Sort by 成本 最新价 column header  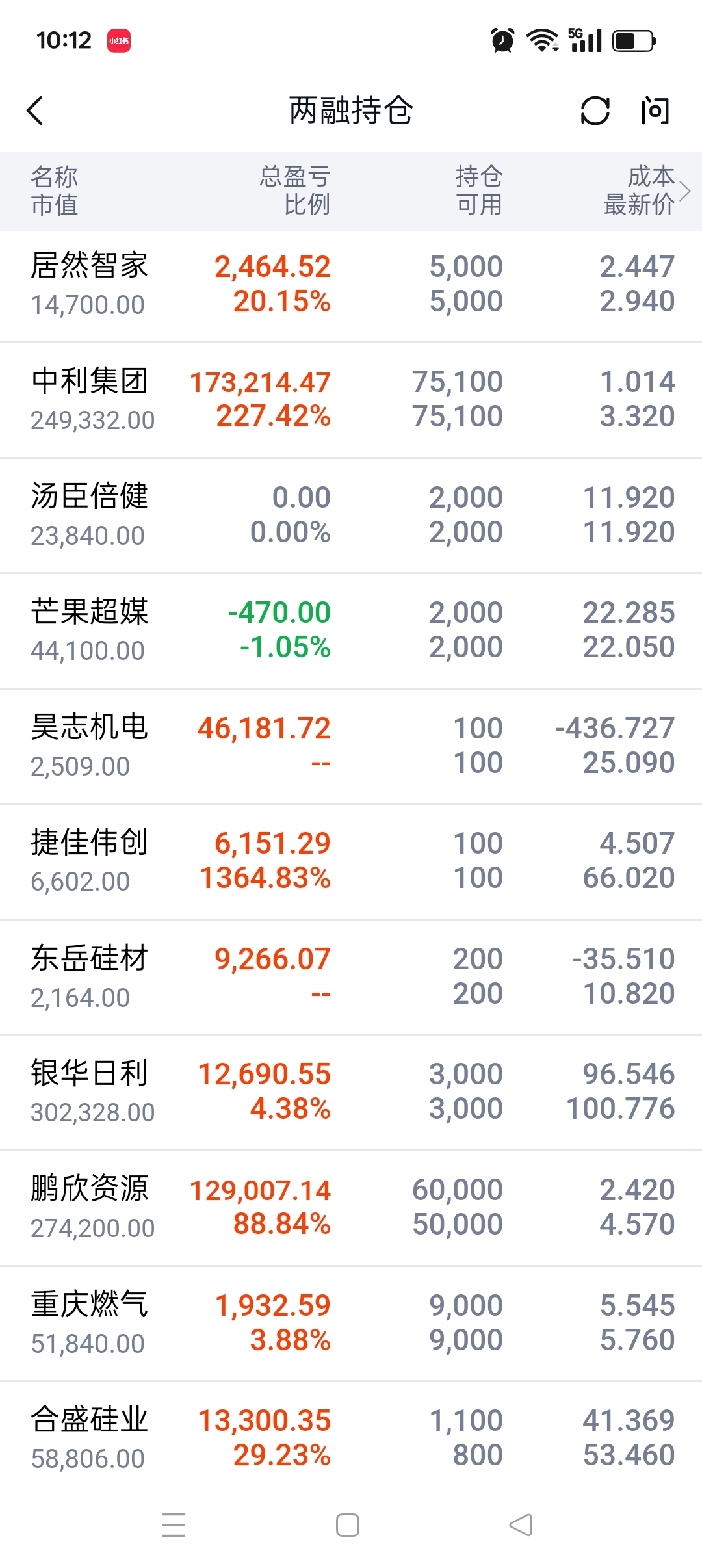pyautogui.click(x=640, y=190)
